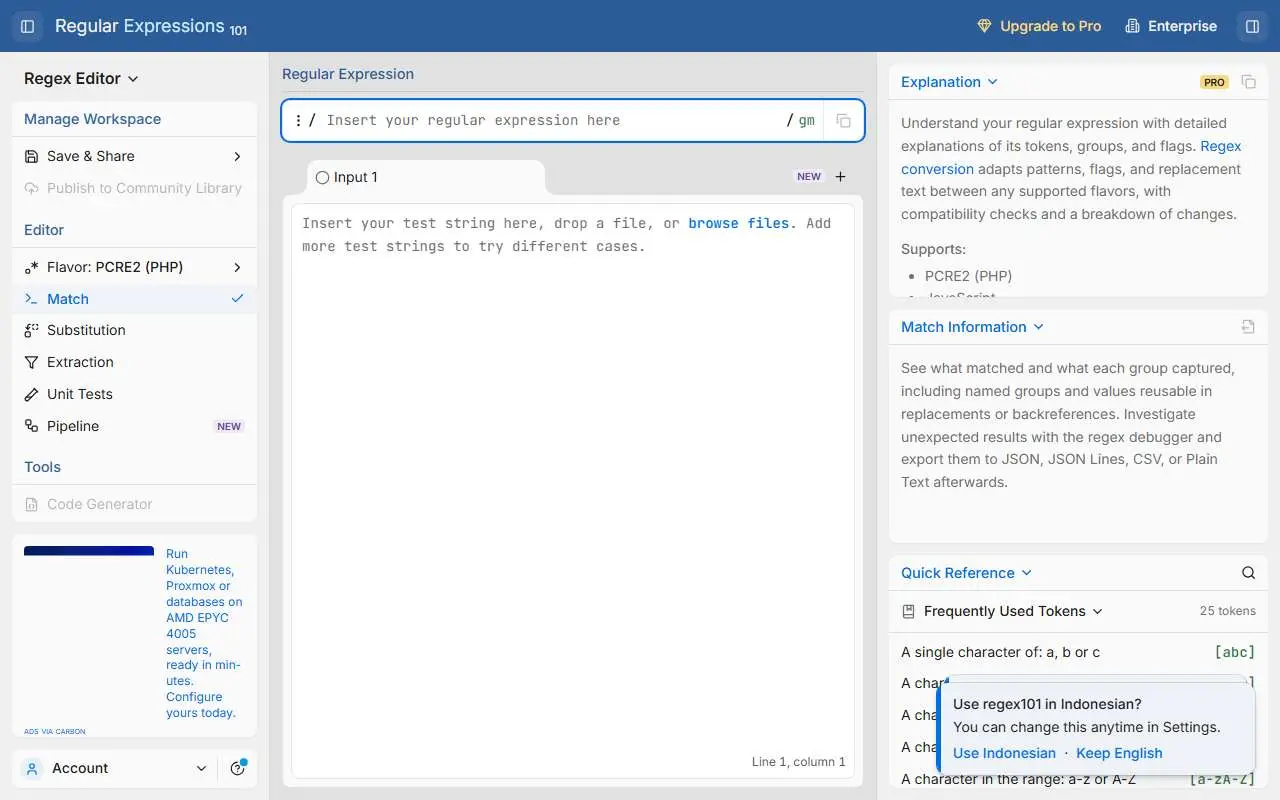Switch to Substitution mode
1280x800 pixels.
click(134, 330)
